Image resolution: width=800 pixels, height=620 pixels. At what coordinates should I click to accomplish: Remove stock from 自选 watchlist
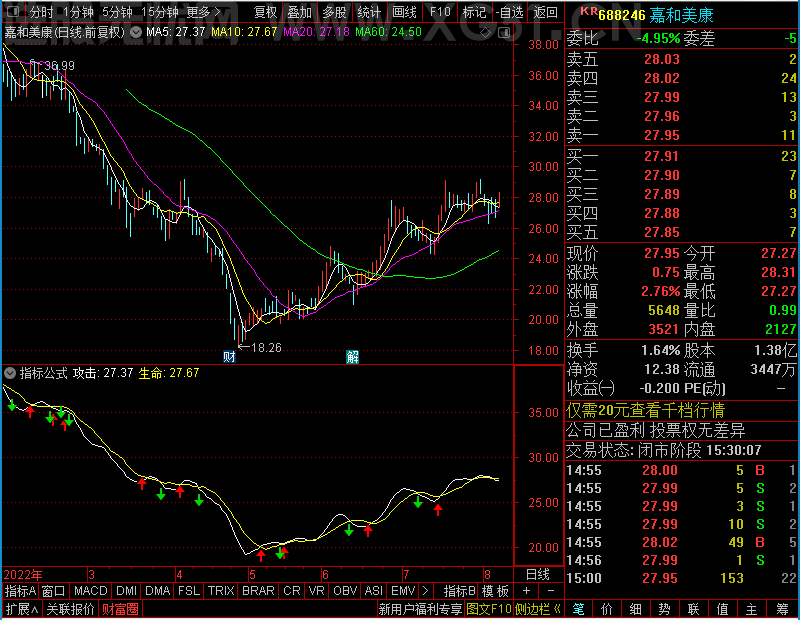click(510, 12)
